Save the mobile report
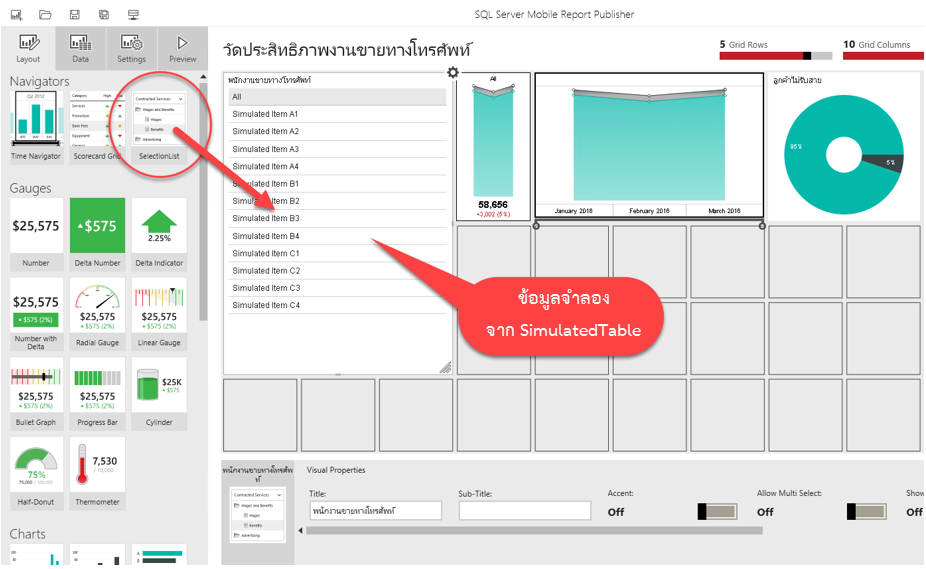 click(75, 15)
